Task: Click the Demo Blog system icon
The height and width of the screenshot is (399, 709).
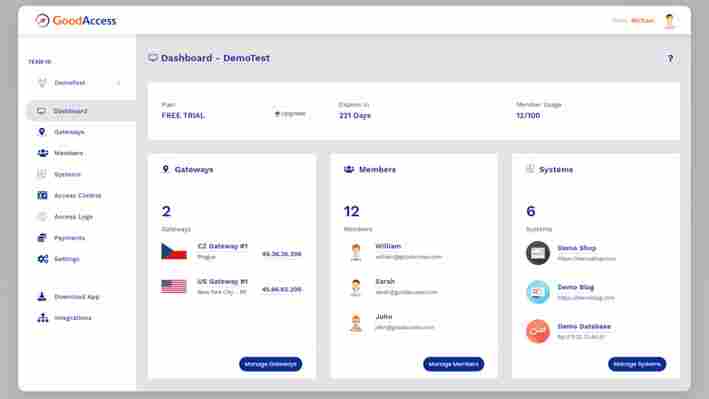Action: coord(538,292)
